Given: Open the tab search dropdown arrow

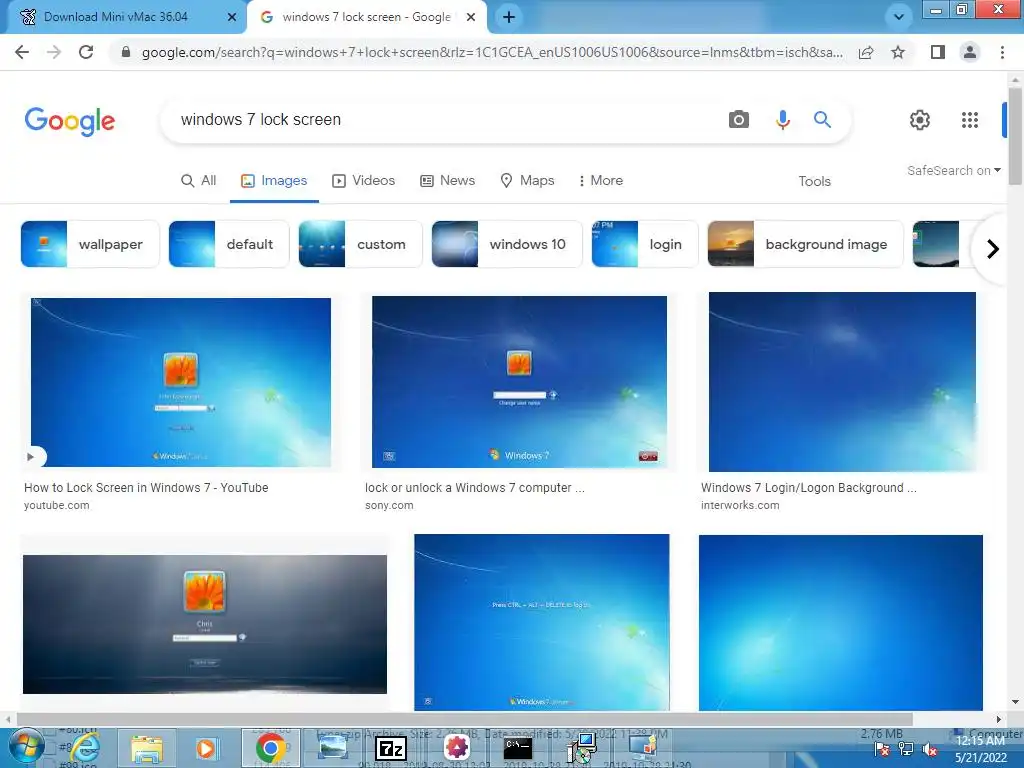Looking at the screenshot, I should click(x=899, y=17).
